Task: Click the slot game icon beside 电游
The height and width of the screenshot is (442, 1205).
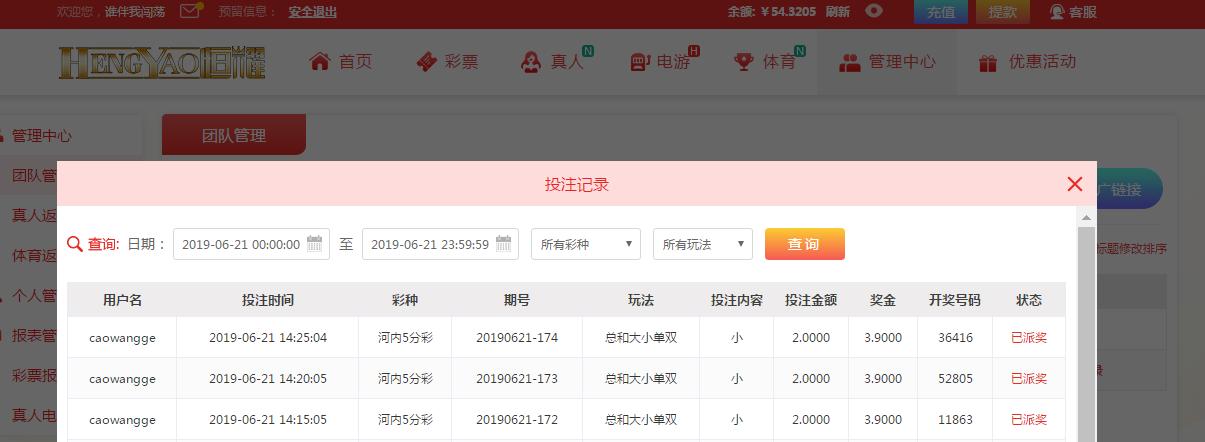Action: point(640,62)
